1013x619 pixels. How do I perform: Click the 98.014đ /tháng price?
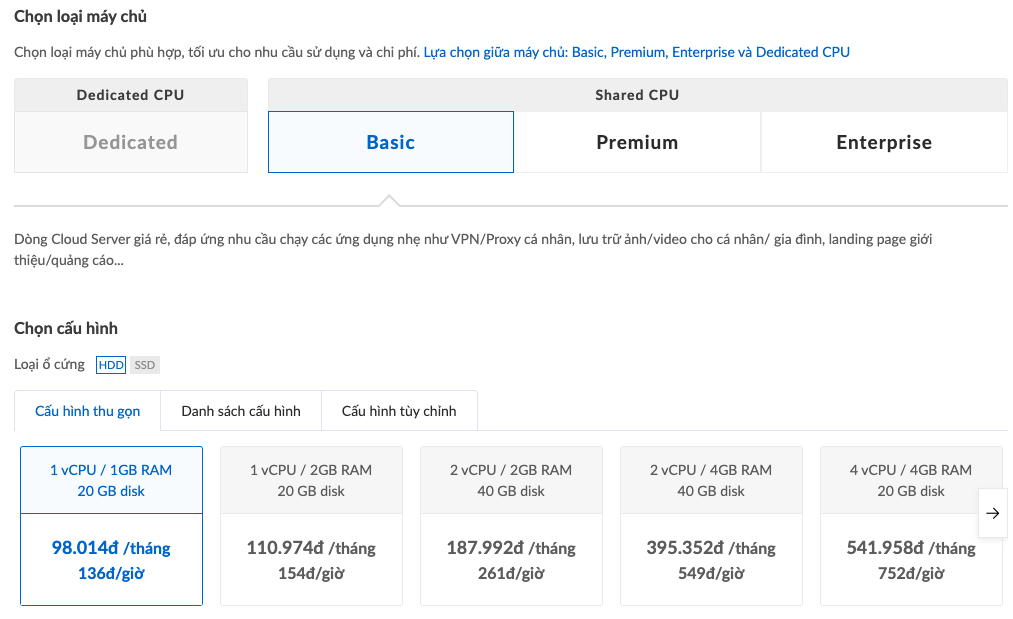click(111, 548)
